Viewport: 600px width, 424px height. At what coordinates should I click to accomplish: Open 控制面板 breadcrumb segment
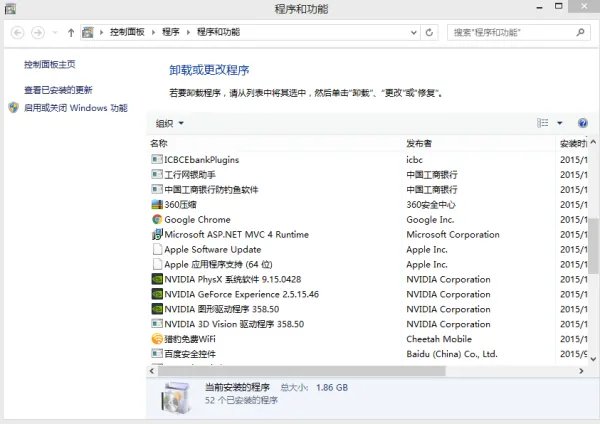coord(127,32)
